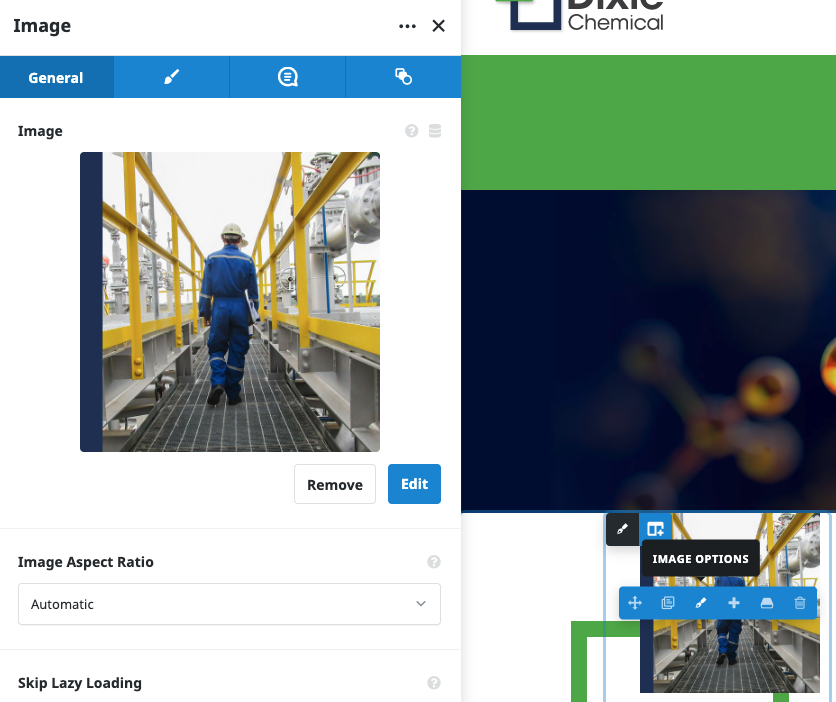836x702 pixels.
Task: Save the element using the drive icon
Action: (767, 603)
